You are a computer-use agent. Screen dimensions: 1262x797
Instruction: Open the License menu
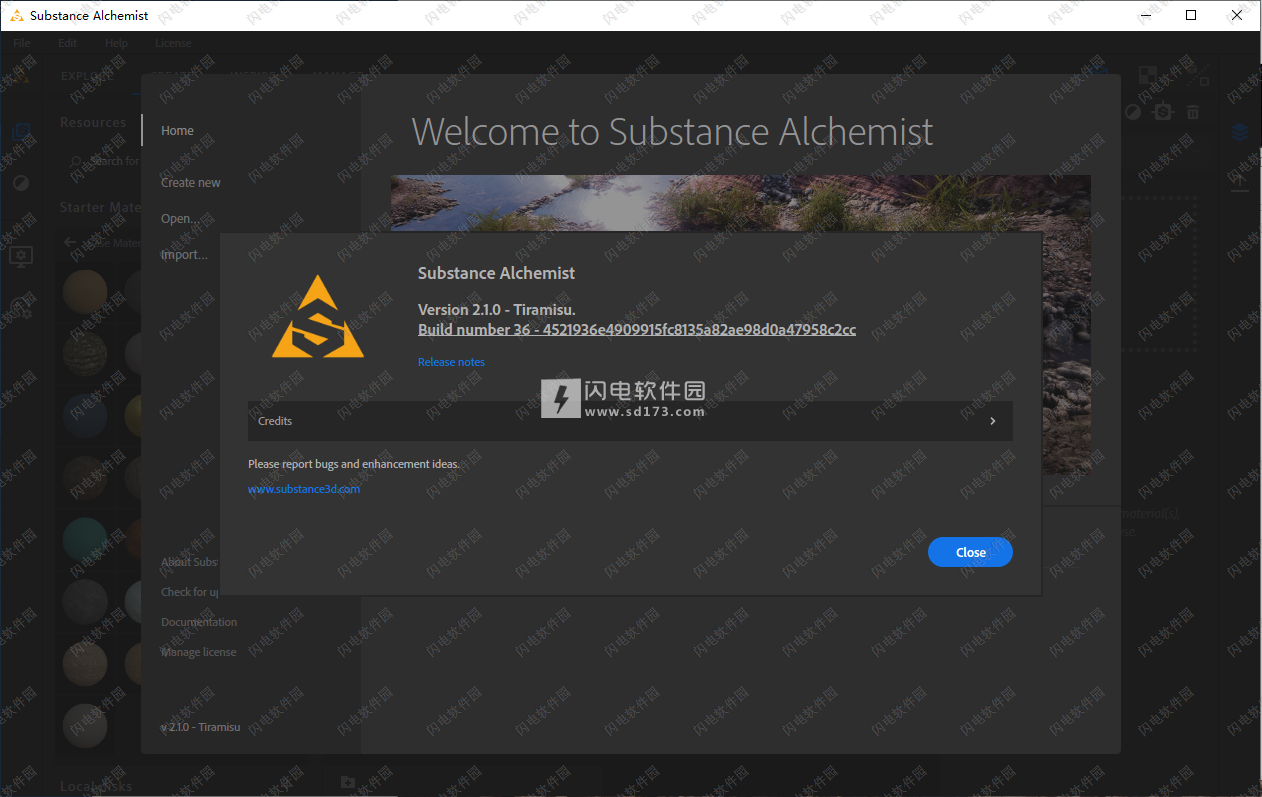coord(173,44)
